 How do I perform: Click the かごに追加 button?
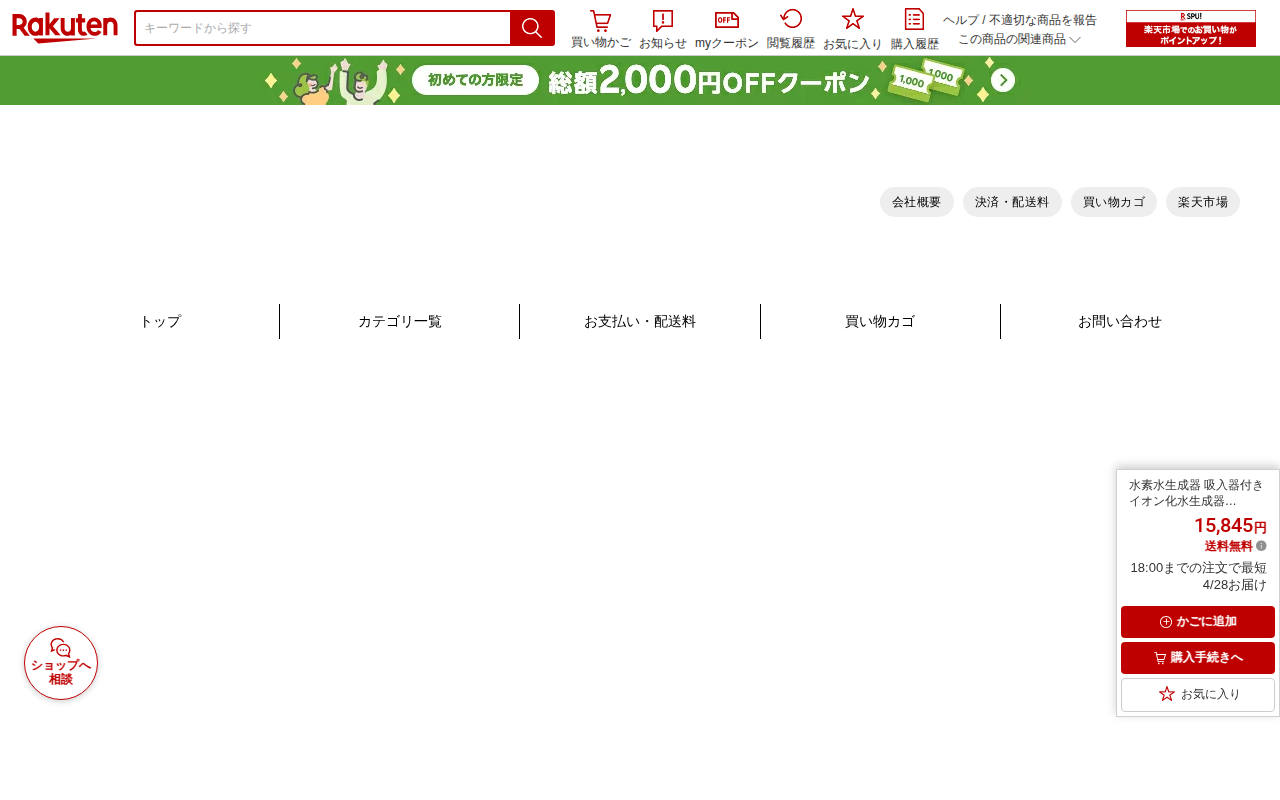pos(1198,622)
